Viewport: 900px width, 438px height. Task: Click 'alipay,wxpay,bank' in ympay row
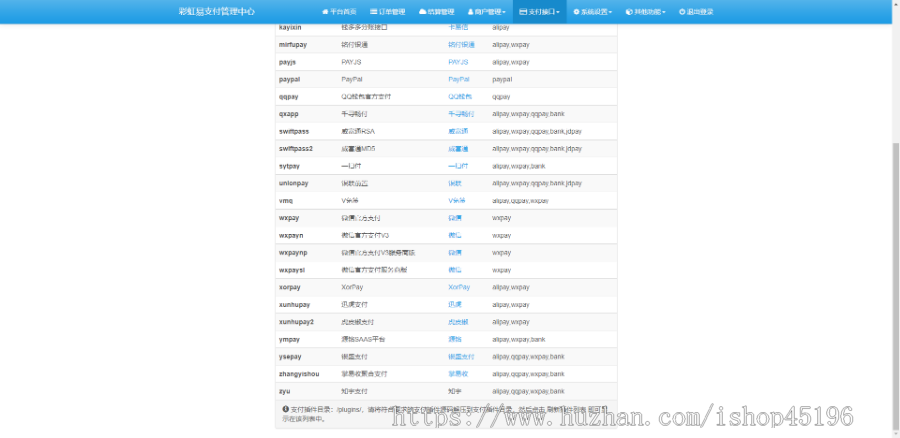(x=519, y=339)
